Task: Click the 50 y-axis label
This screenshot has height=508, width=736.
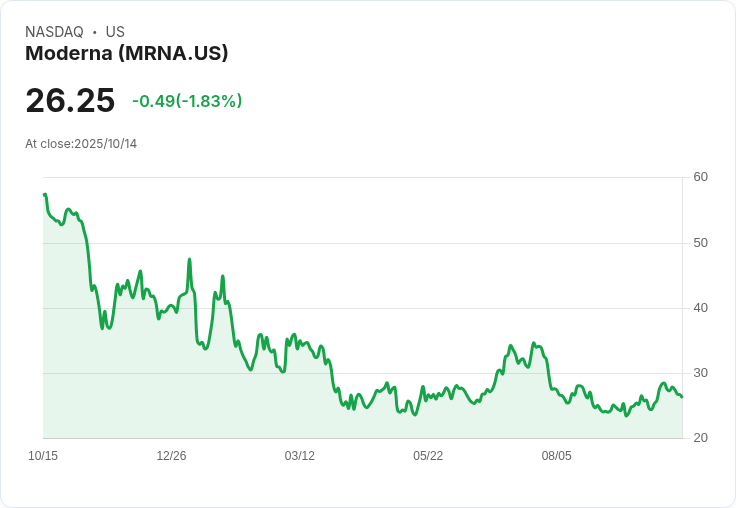Action: pos(700,243)
